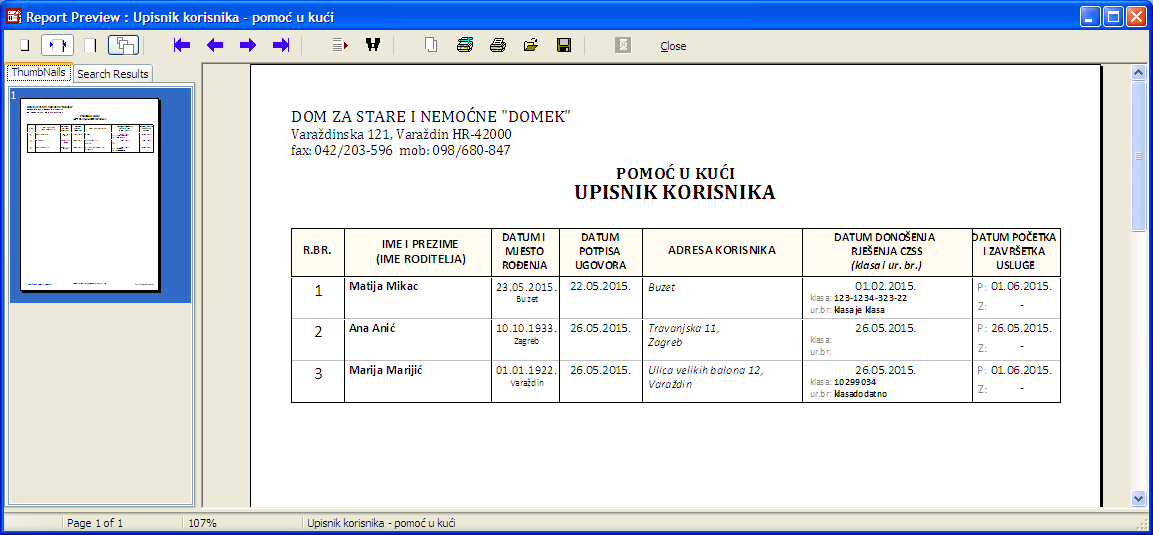This screenshot has width=1153, height=535.
Task: Go to the first page arrow
Action: coord(181,45)
